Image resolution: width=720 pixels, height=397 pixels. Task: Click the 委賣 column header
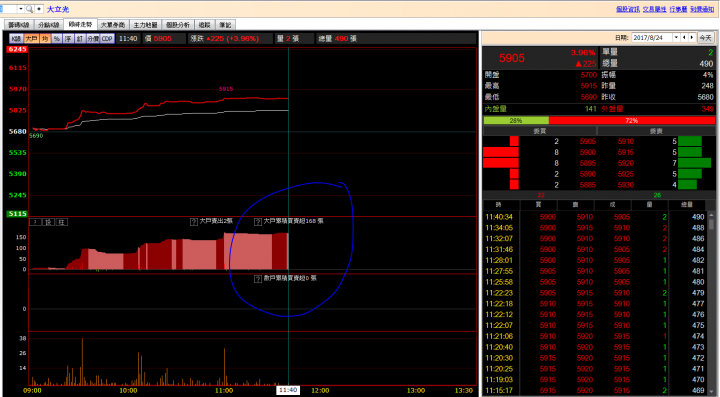tap(656, 131)
